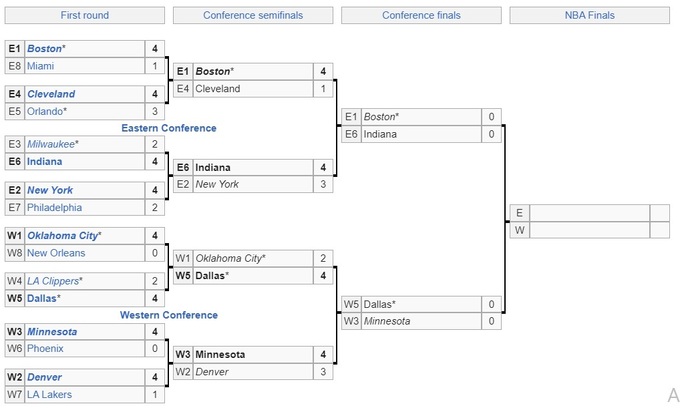Open Indiana in the Conference finals column
This screenshot has width=680, height=408.
point(380,134)
